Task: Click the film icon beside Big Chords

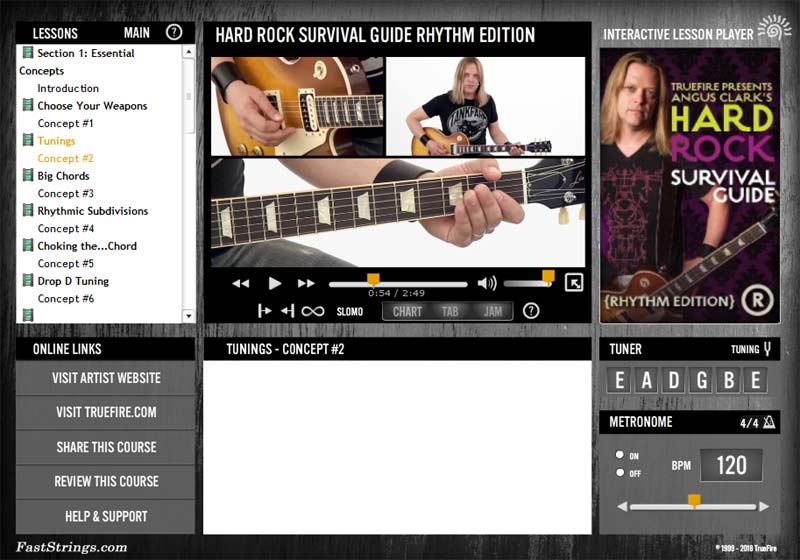Action: click(x=28, y=175)
